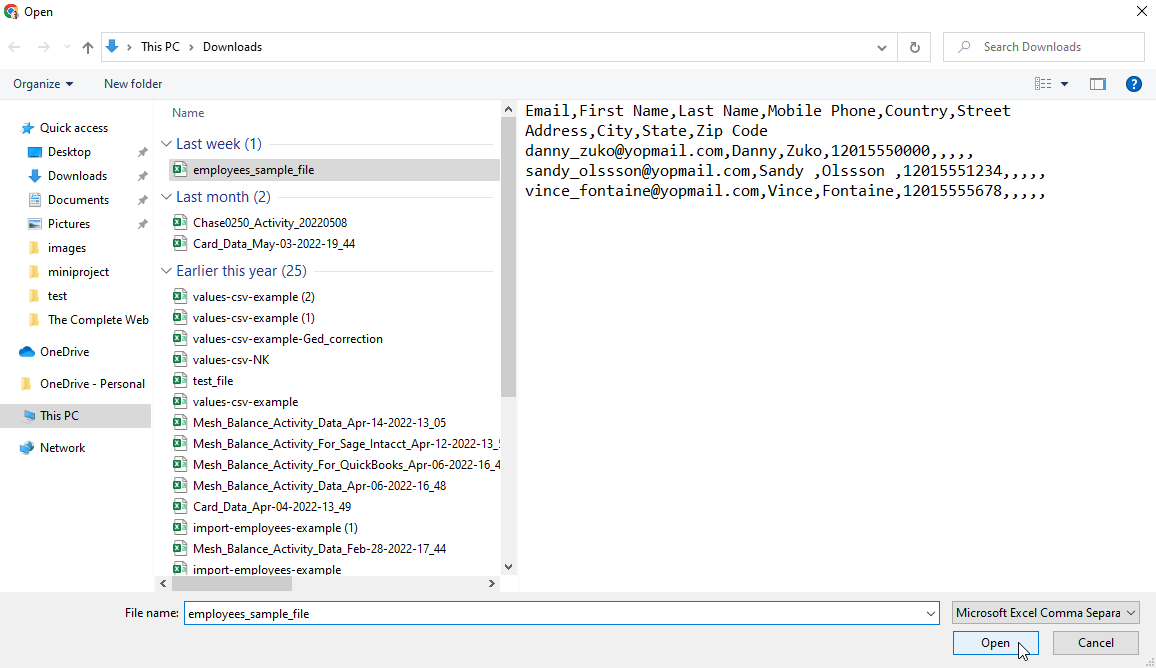The width and height of the screenshot is (1156, 668).
Task: Click the Back navigation arrow
Action: coord(14,47)
